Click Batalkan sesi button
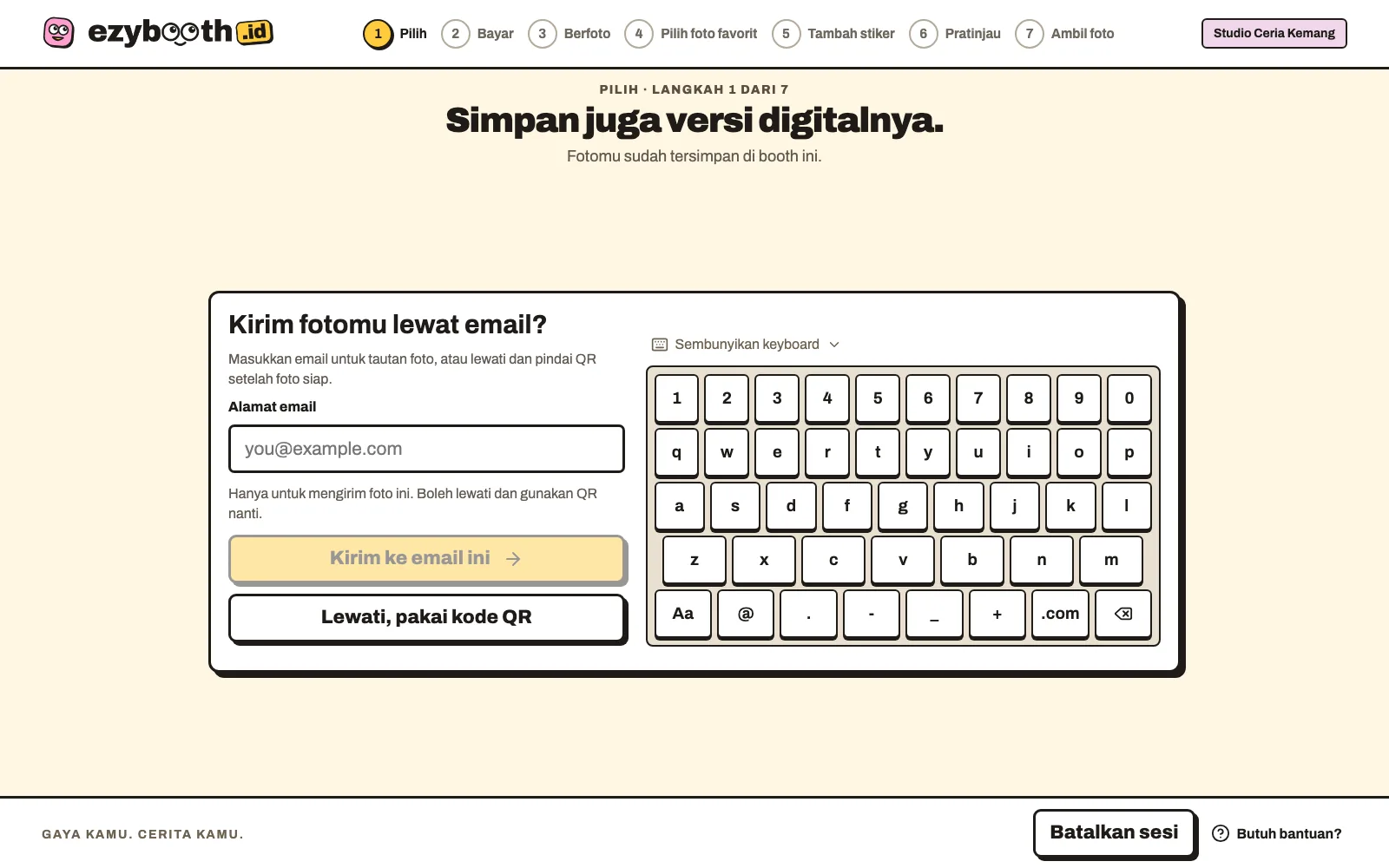The image size is (1389, 868). pyautogui.click(x=1114, y=832)
